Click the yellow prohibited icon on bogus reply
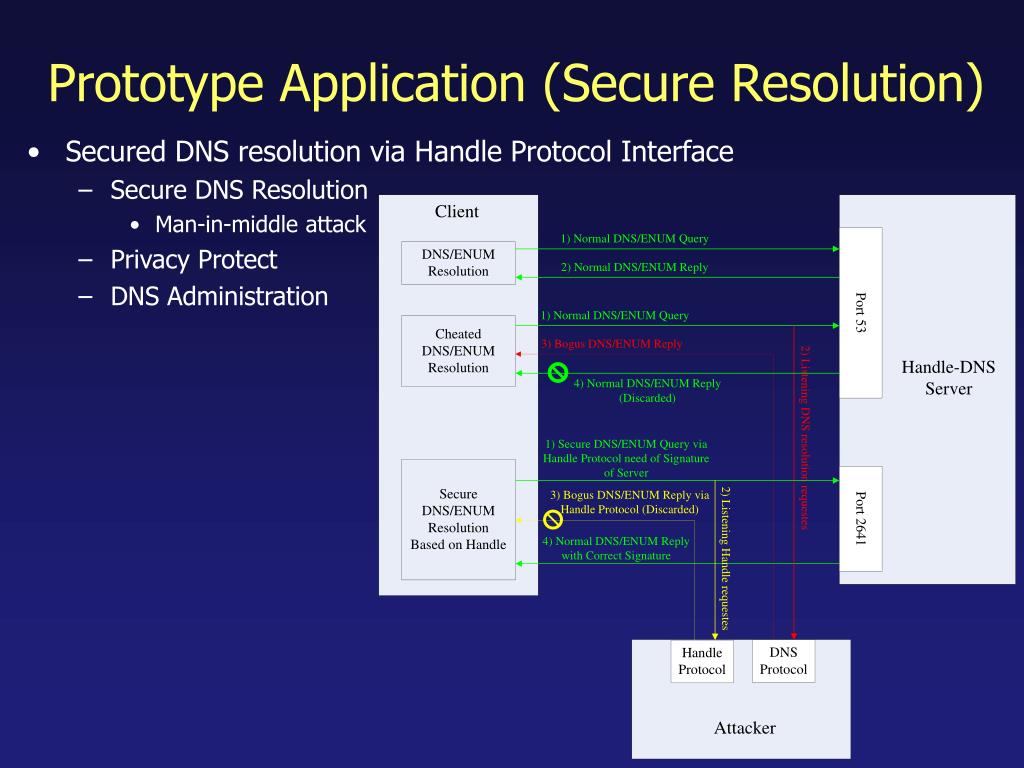This screenshot has width=1024, height=768. 552,519
